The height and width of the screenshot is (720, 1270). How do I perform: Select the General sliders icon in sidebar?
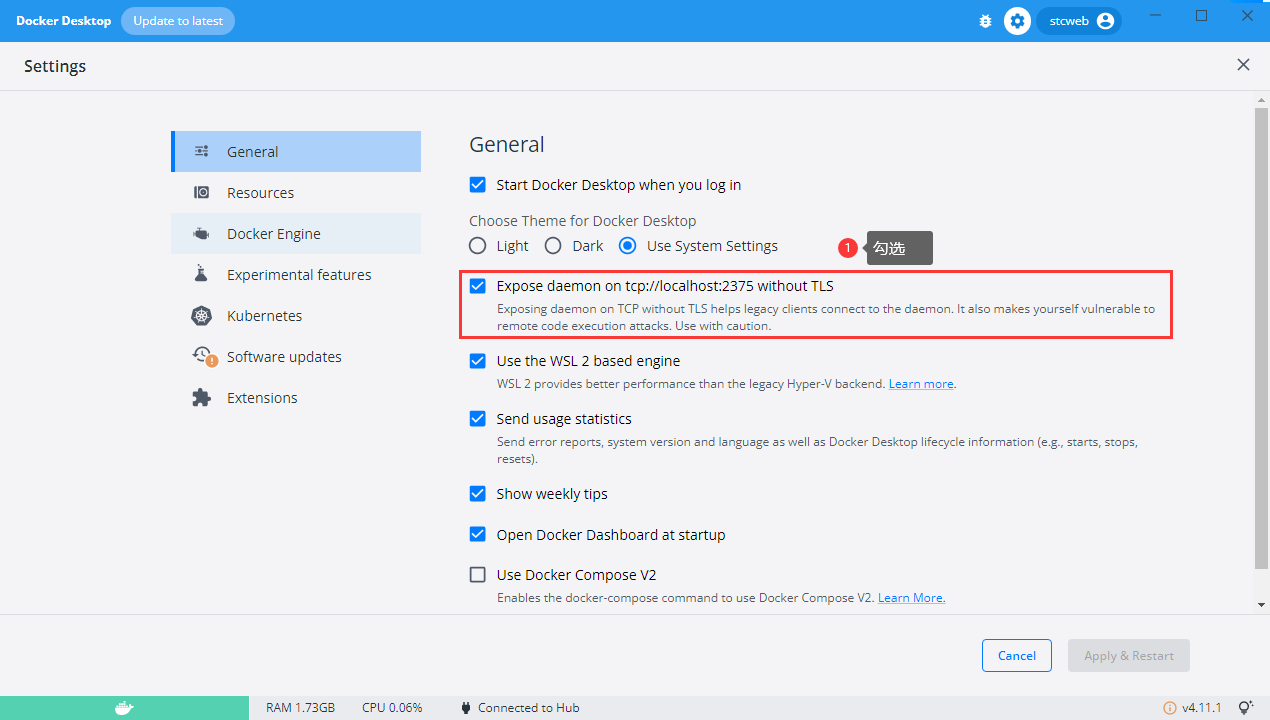201,152
